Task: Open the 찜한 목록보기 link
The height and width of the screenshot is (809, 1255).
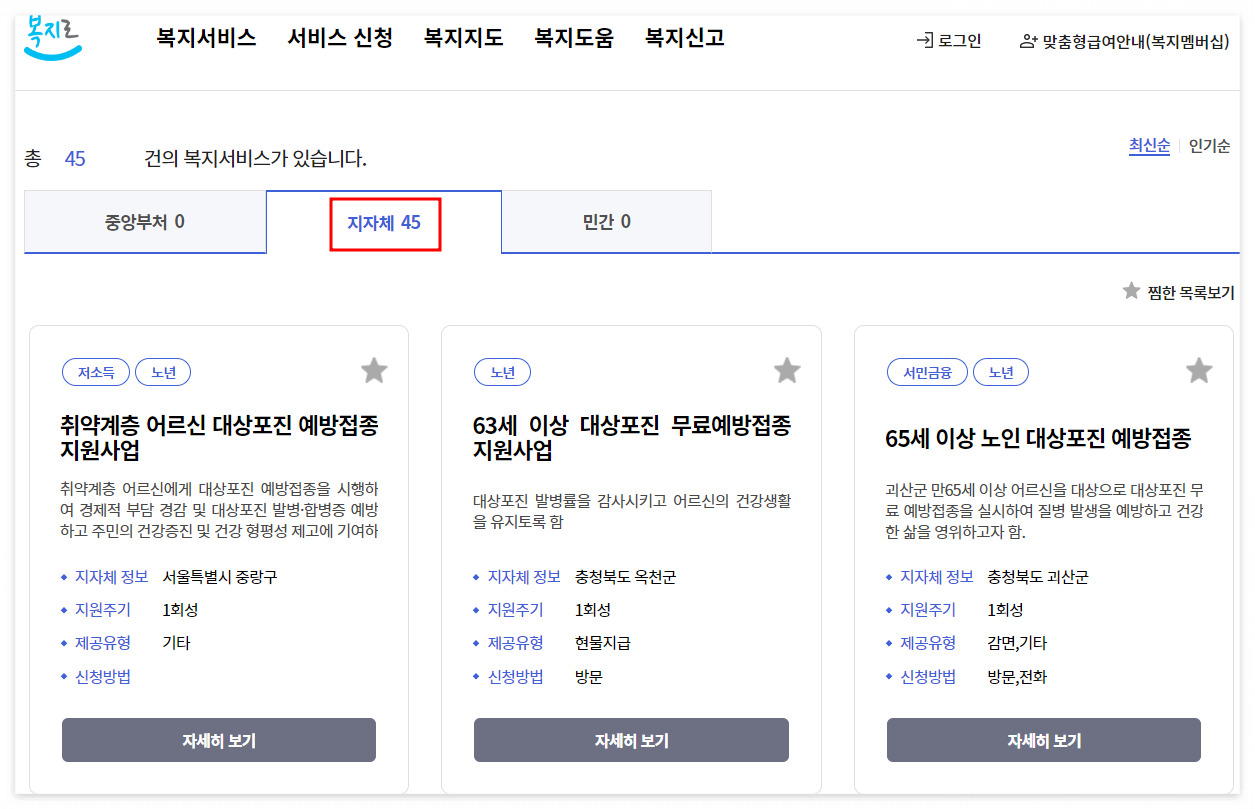Action: (x=1190, y=292)
